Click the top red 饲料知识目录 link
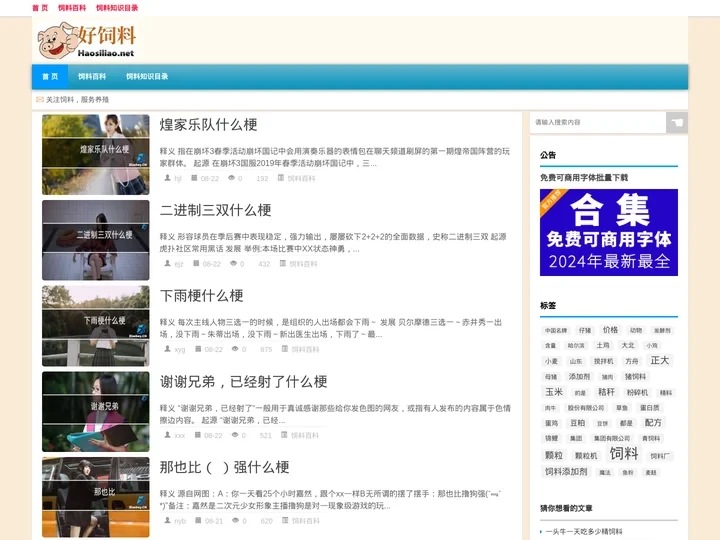 click(117, 8)
